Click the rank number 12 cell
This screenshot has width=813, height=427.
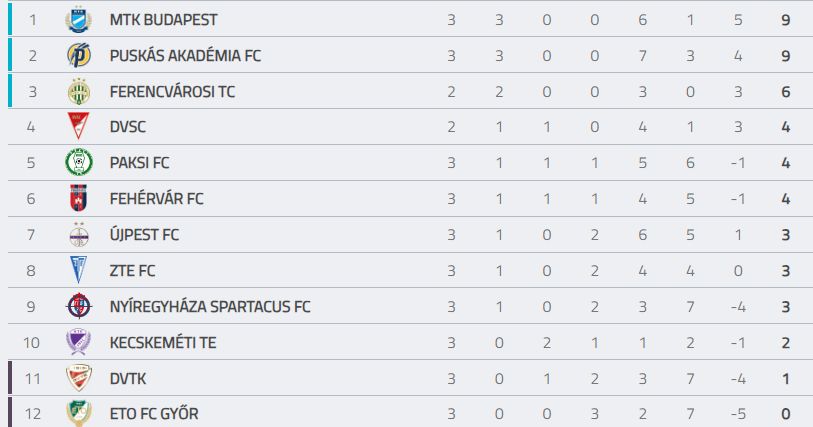(x=33, y=414)
